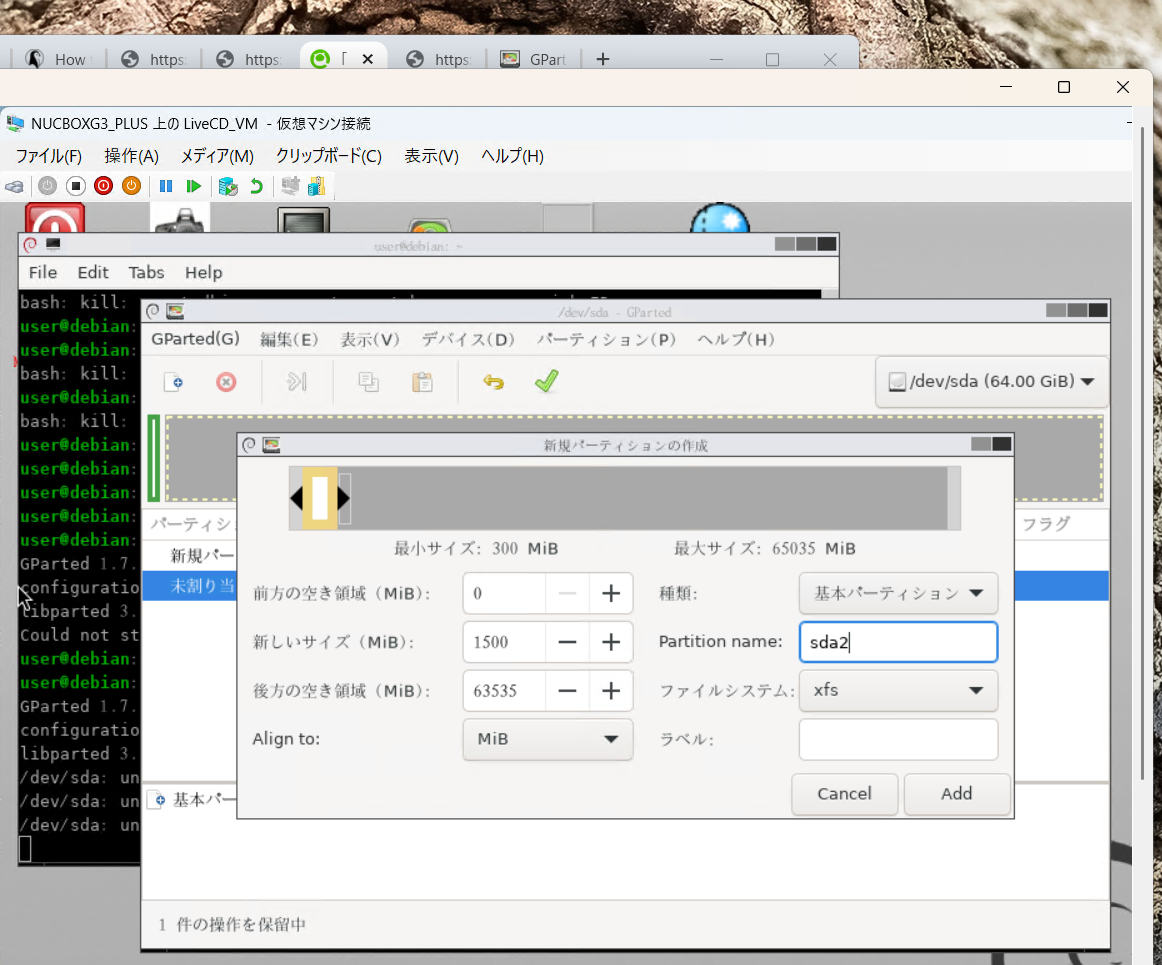This screenshot has height=965, width=1162.
Task: Click the Add button in dialog
Action: tap(957, 794)
